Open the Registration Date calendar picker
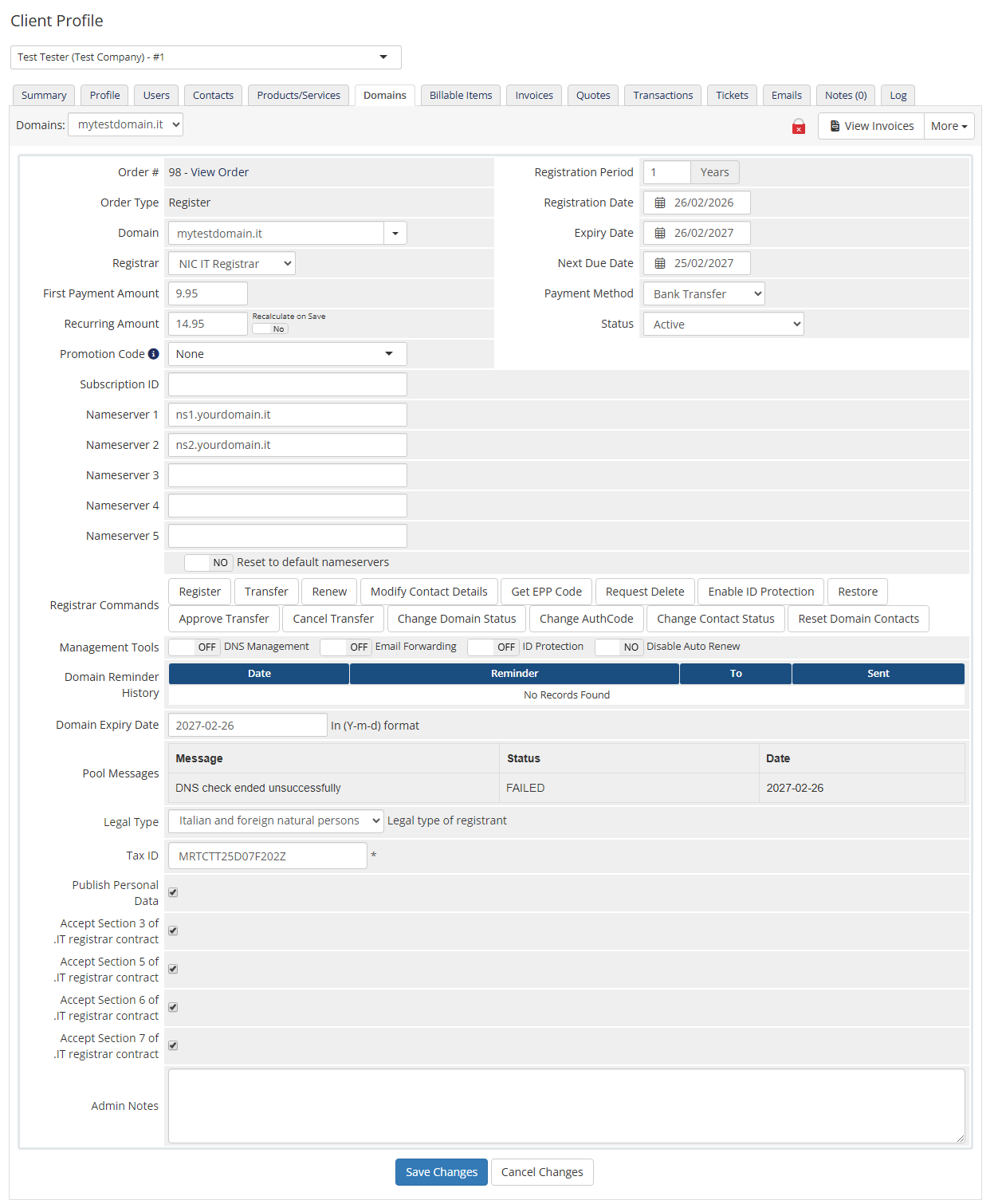Image resolution: width=994 pixels, height=1204 pixels. 660,203
